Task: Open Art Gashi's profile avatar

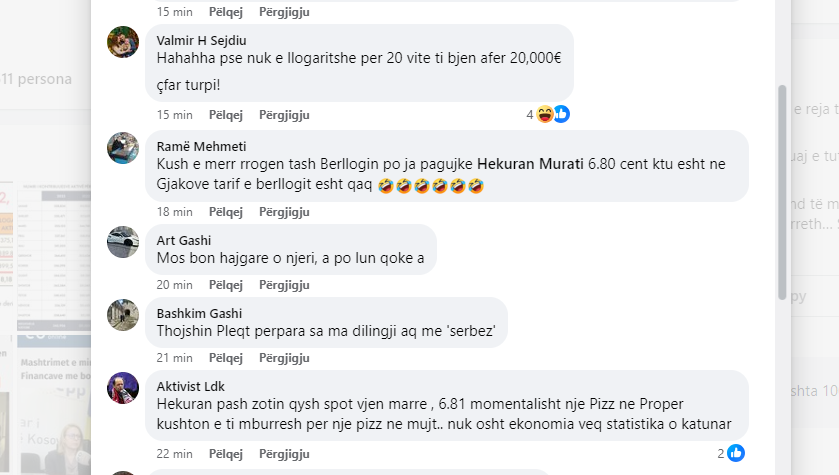Action: (123, 242)
